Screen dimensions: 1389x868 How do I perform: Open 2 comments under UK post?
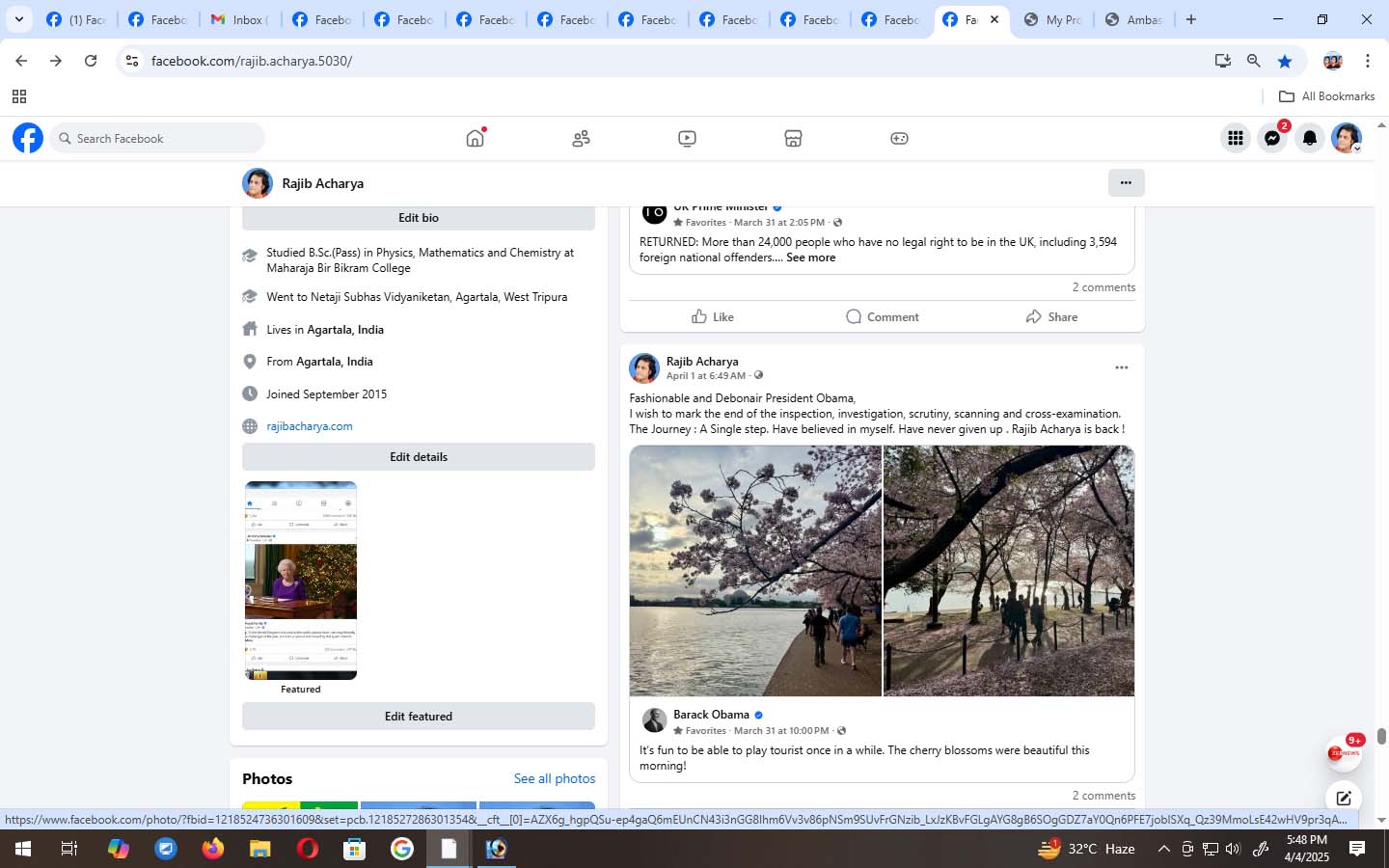point(1103,287)
